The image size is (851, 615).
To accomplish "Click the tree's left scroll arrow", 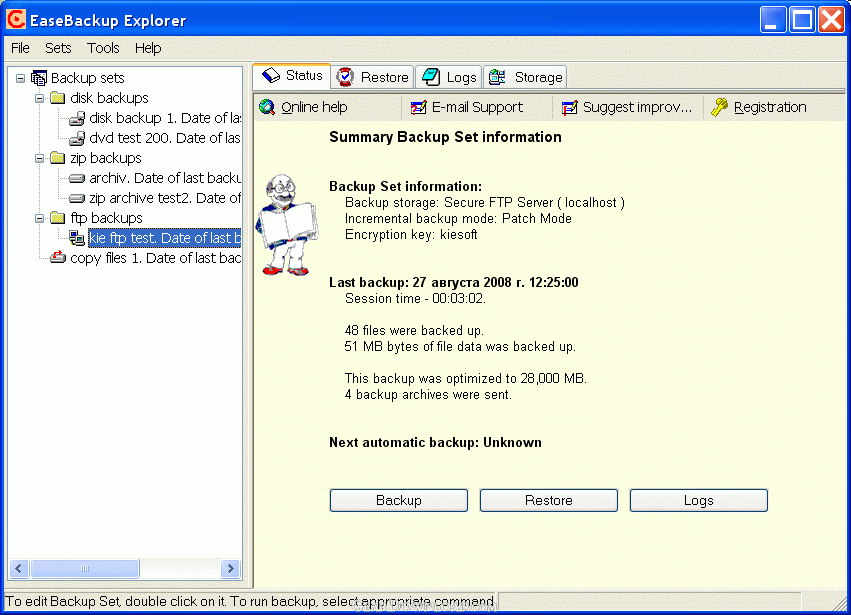I will [x=19, y=568].
